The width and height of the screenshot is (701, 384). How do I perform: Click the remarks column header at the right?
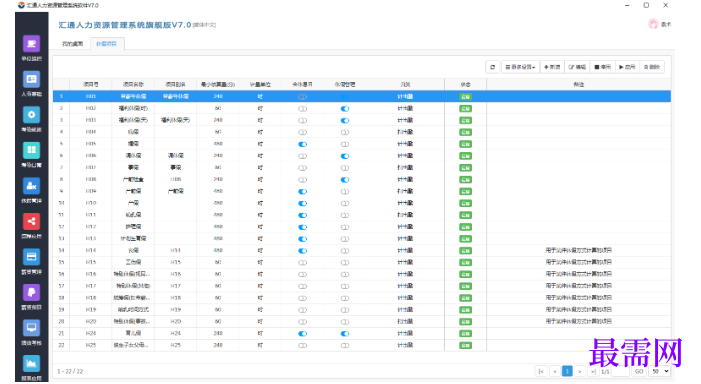click(579, 84)
